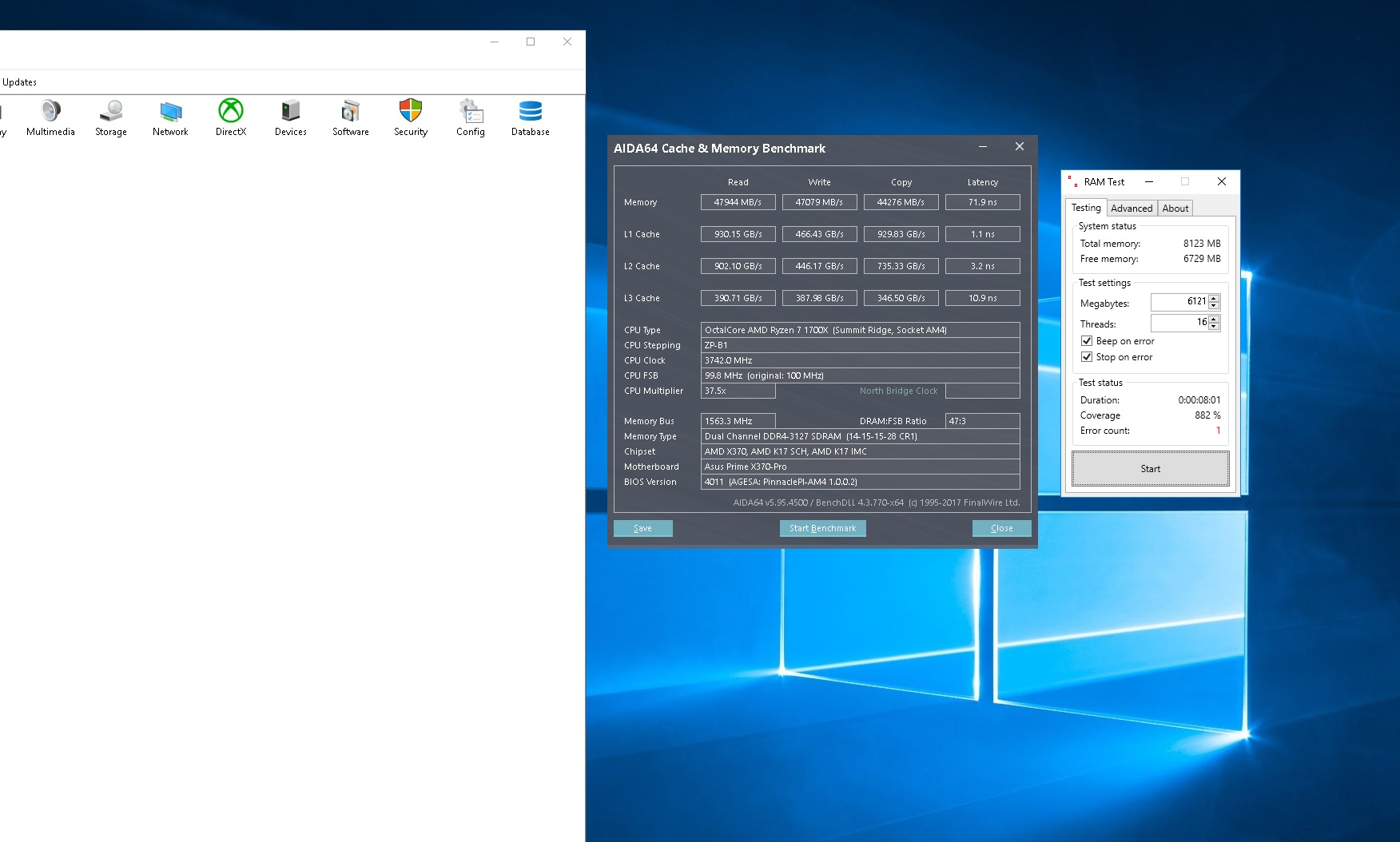Click the Close button in AIDA64 benchmark
Viewport: 1400px width, 842px height.
coord(1002,528)
